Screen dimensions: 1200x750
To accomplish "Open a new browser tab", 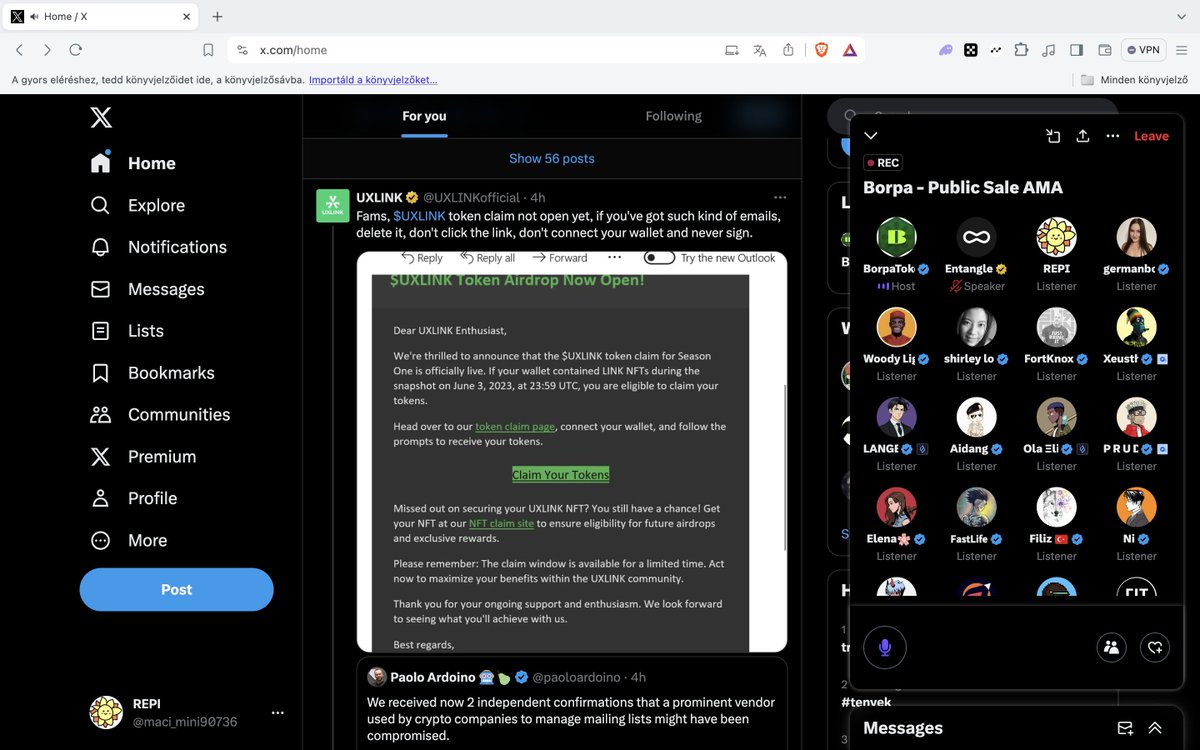I will 217,17.
